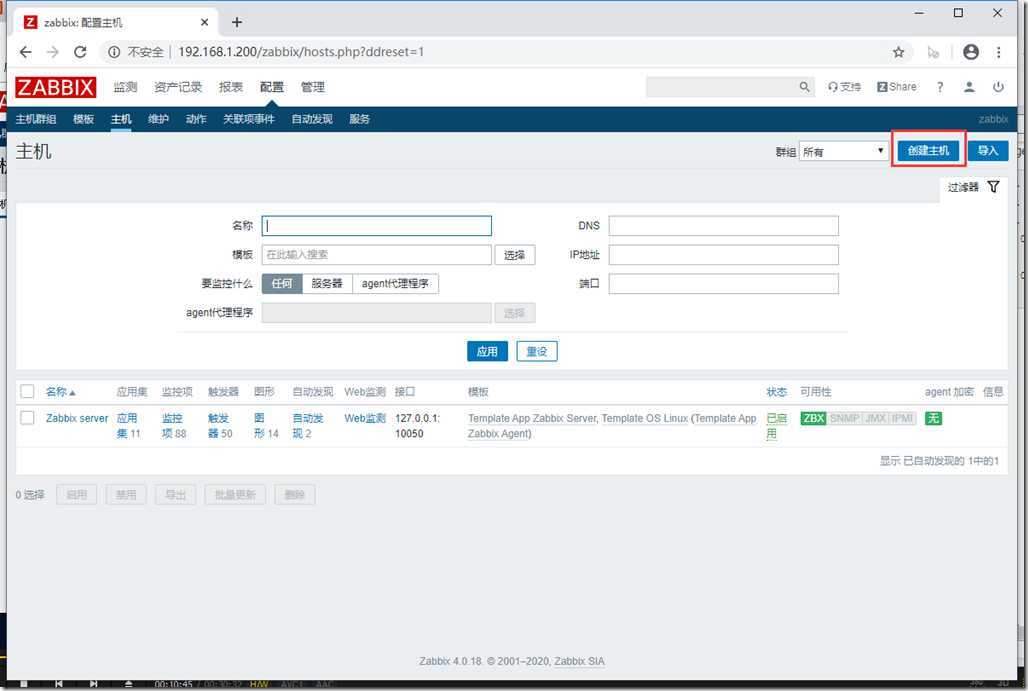Open Chrome three-dot menu
1028x691 pixels.
click(x=998, y=52)
